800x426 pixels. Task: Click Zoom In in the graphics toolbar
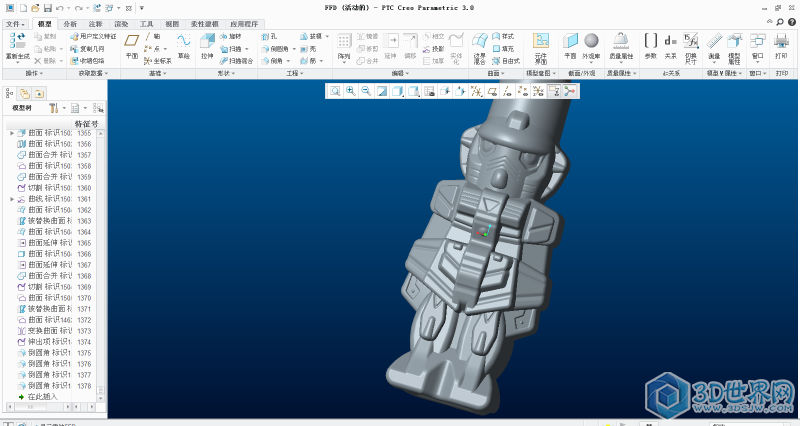(351, 91)
